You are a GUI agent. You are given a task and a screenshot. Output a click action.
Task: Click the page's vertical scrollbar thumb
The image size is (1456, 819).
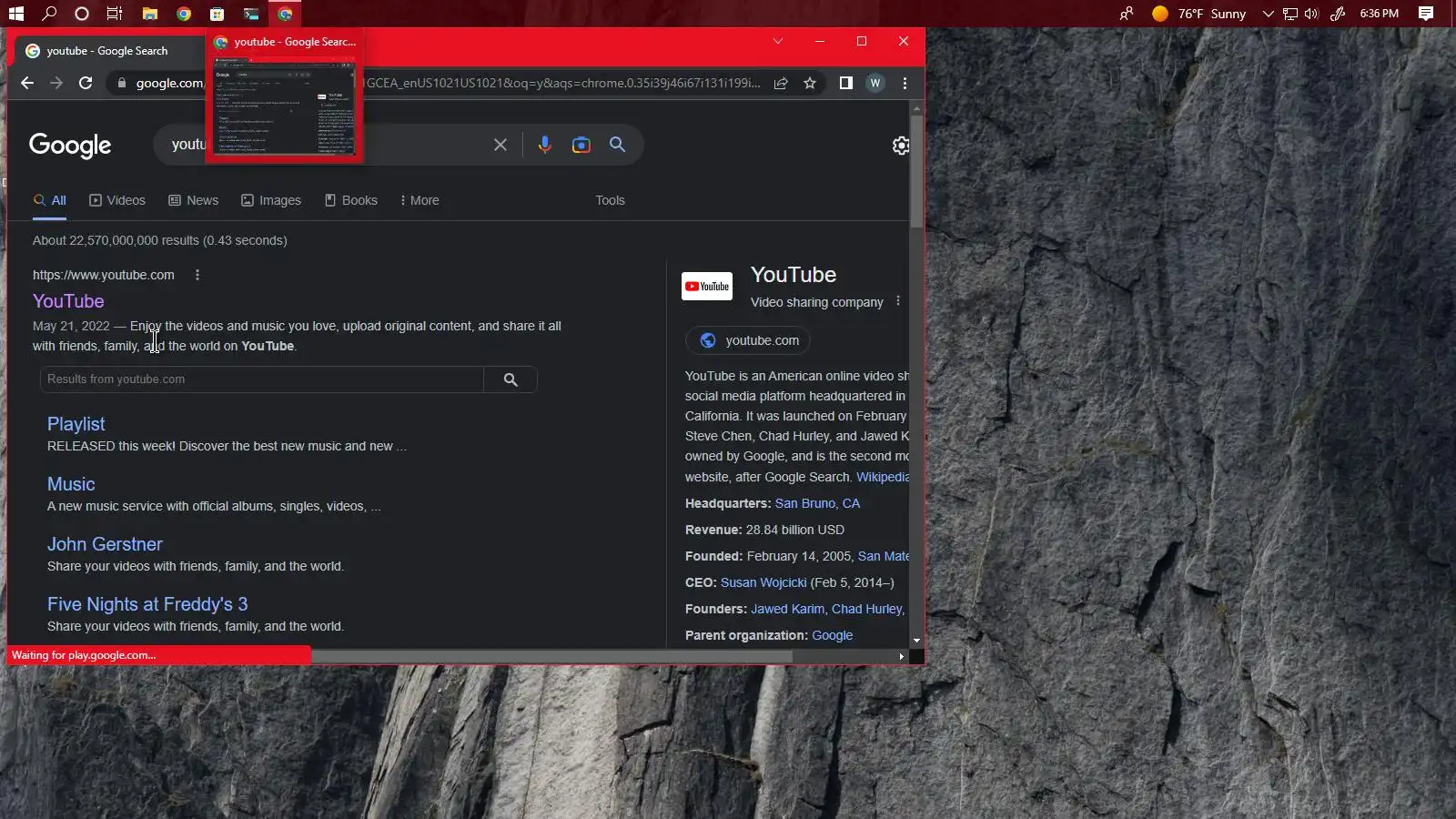(x=916, y=171)
